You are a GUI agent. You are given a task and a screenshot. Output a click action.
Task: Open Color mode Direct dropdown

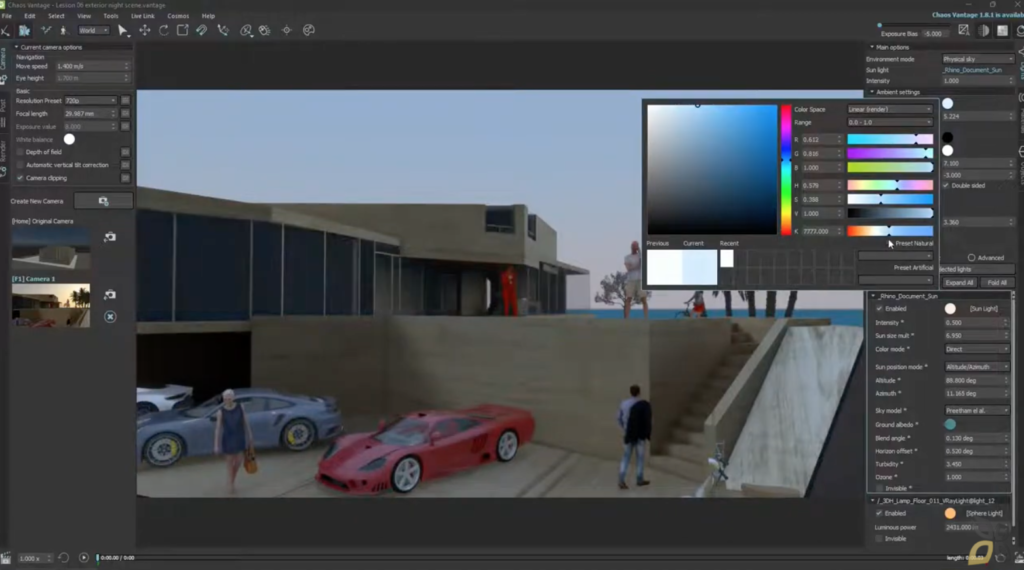(976, 349)
